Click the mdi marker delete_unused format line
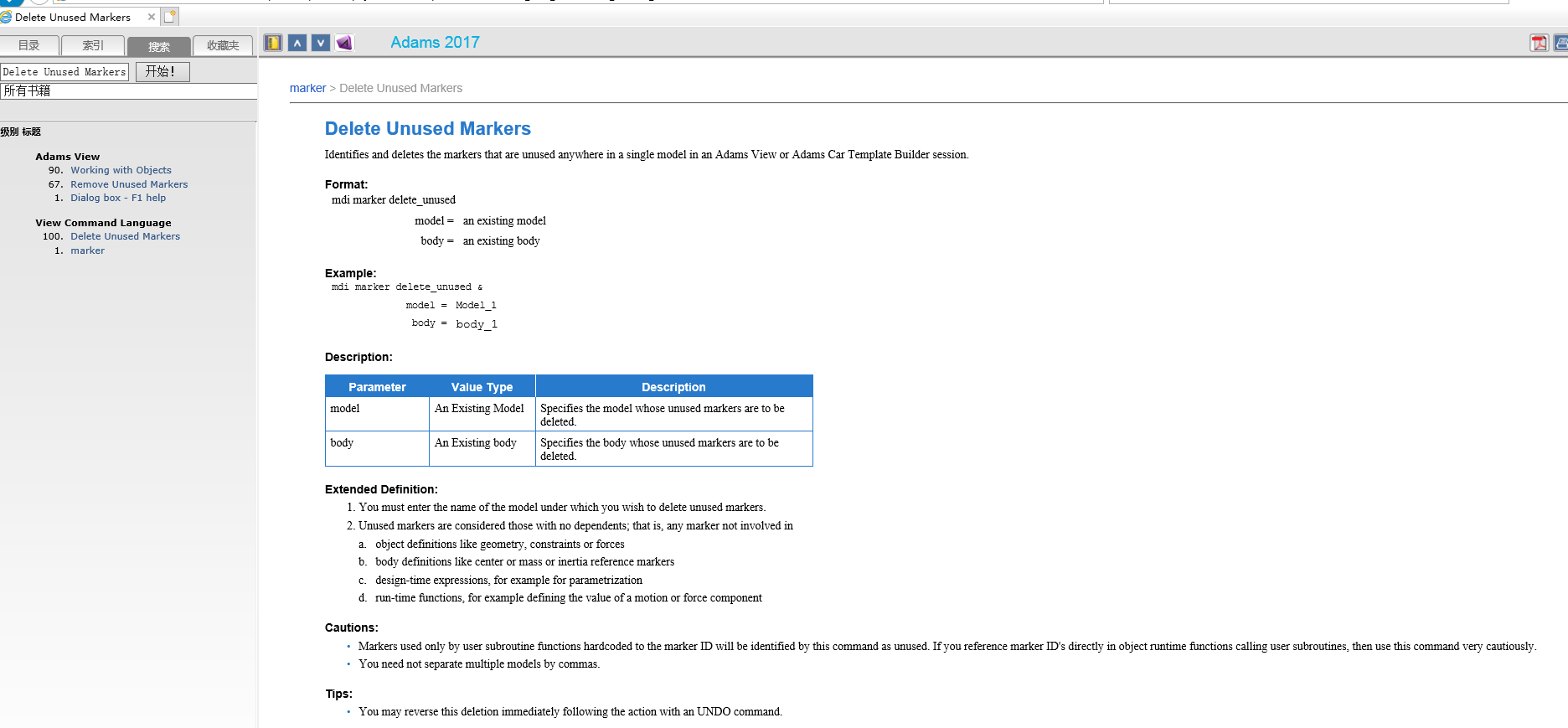 click(x=394, y=199)
